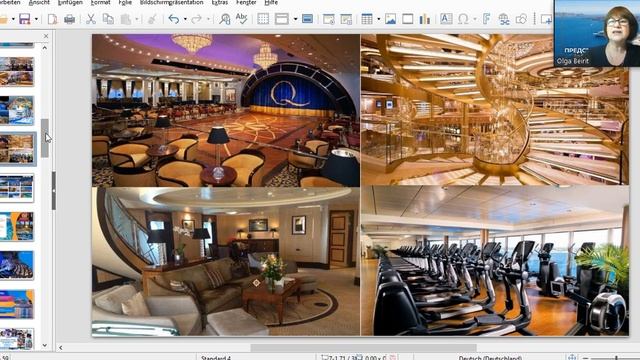Open the Extras menu
The height and width of the screenshot is (360, 640).
(x=220, y=2)
